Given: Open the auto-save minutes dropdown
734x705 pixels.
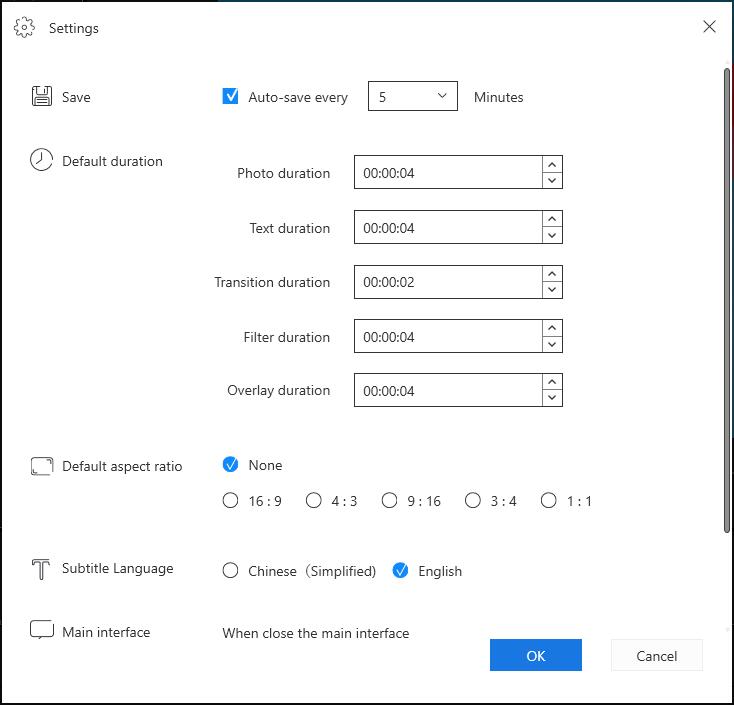Looking at the screenshot, I should [x=413, y=96].
